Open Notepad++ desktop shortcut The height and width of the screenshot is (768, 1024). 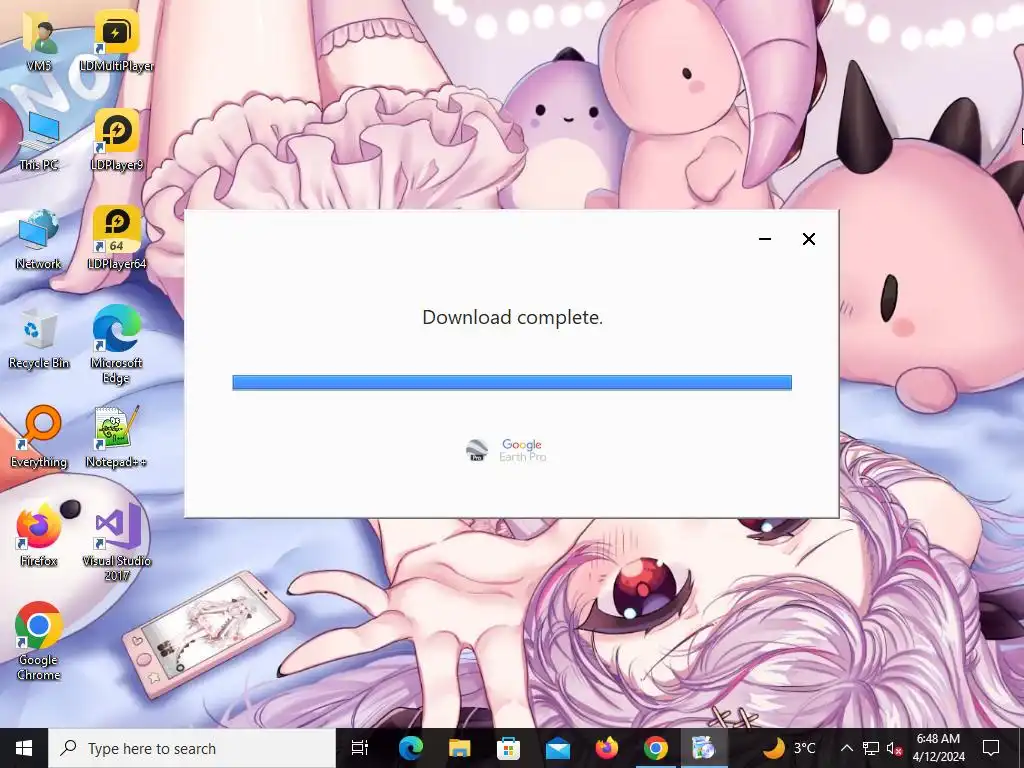(x=116, y=437)
